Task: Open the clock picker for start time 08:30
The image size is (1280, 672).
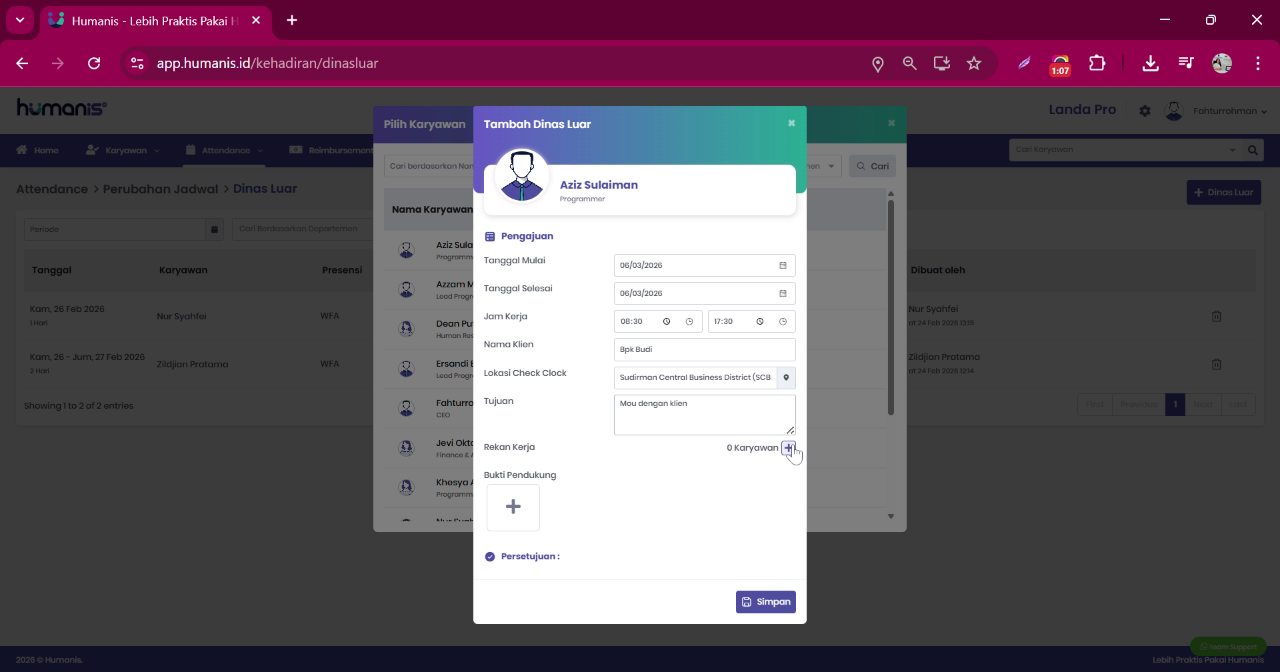Action: click(x=689, y=322)
